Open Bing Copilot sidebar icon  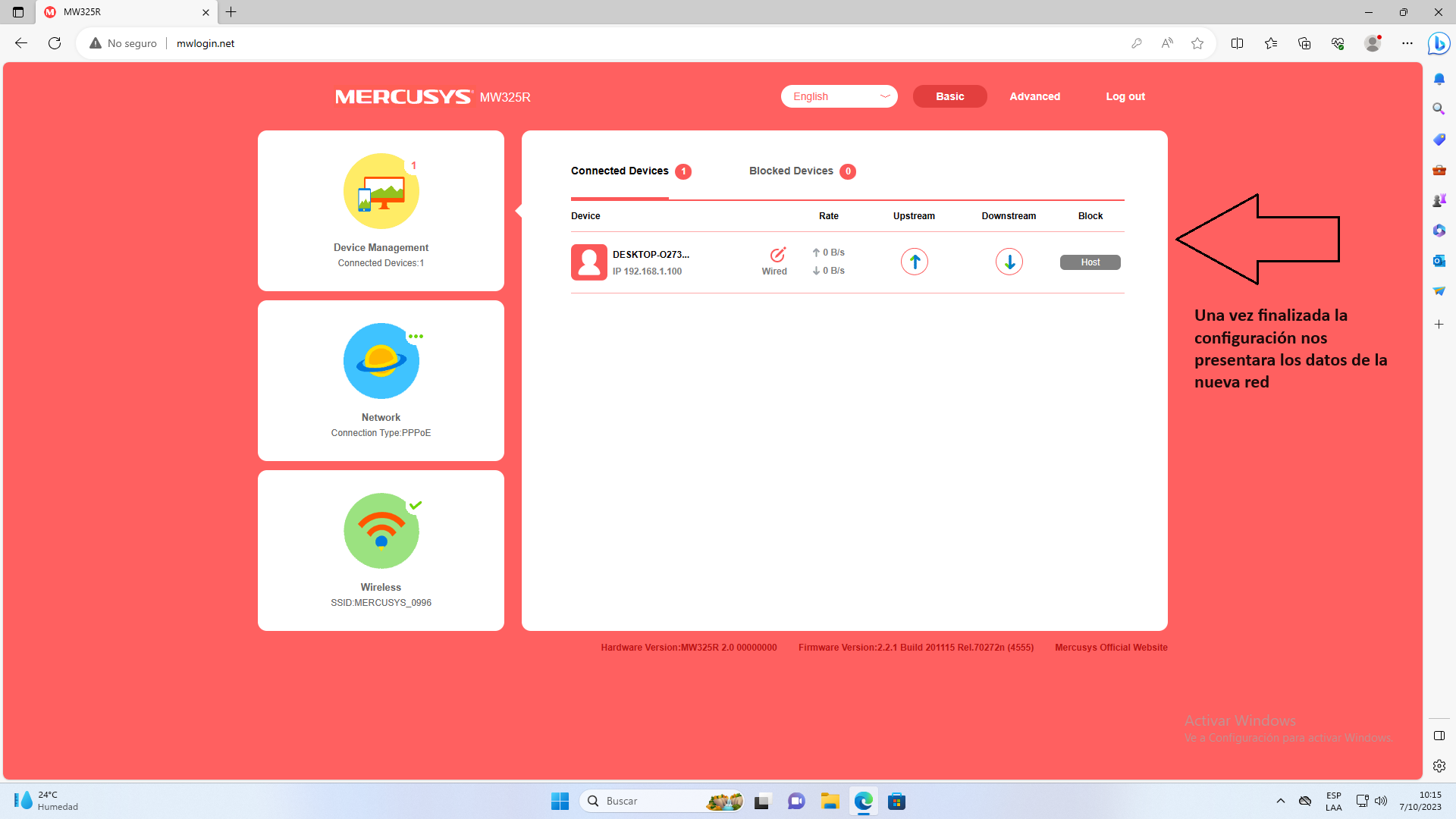click(x=1439, y=43)
